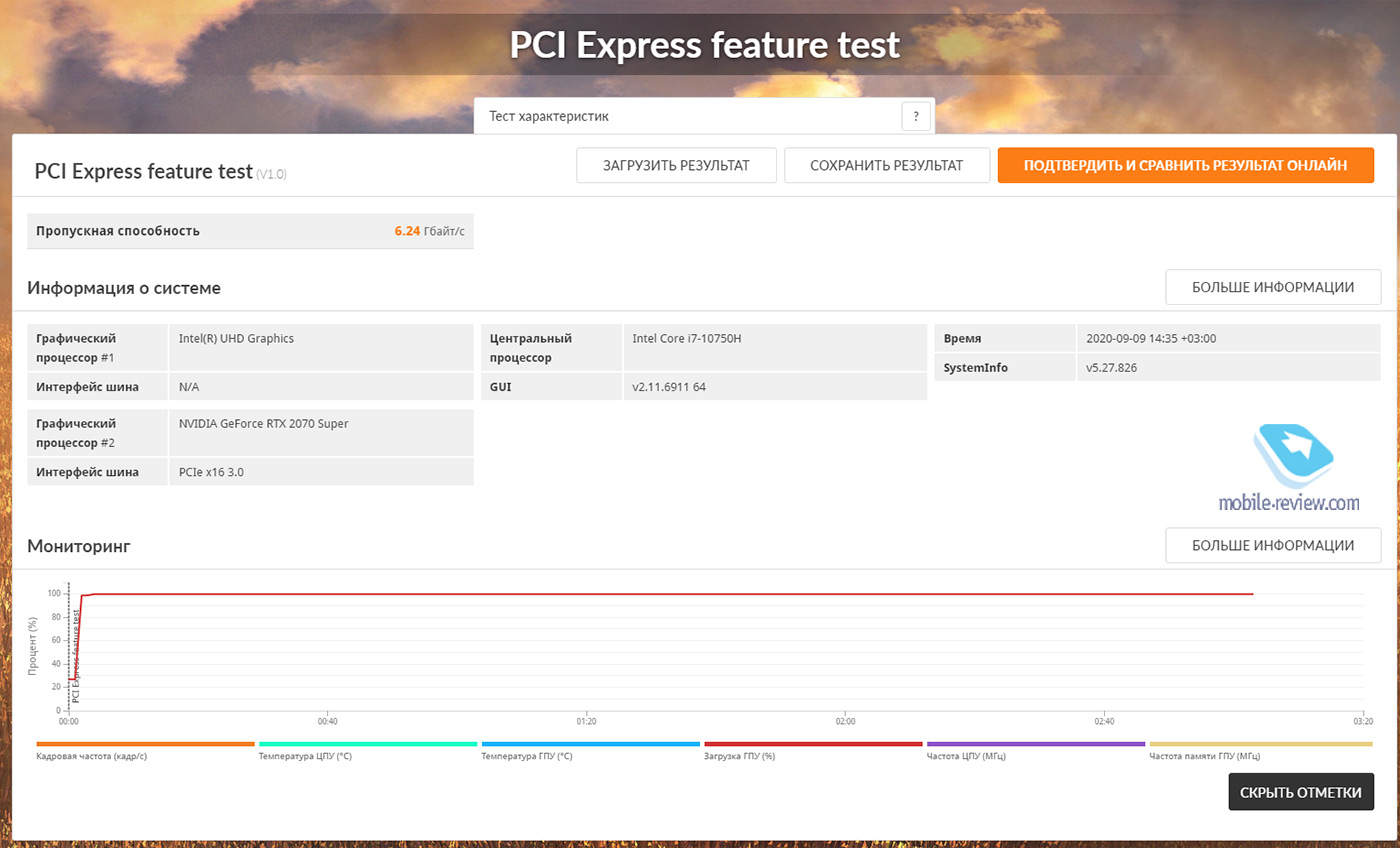Toggle Частота памяти ГПУ yellow legend swatch
The width and height of the screenshot is (1400, 848).
pyautogui.click(x=1259, y=744)
